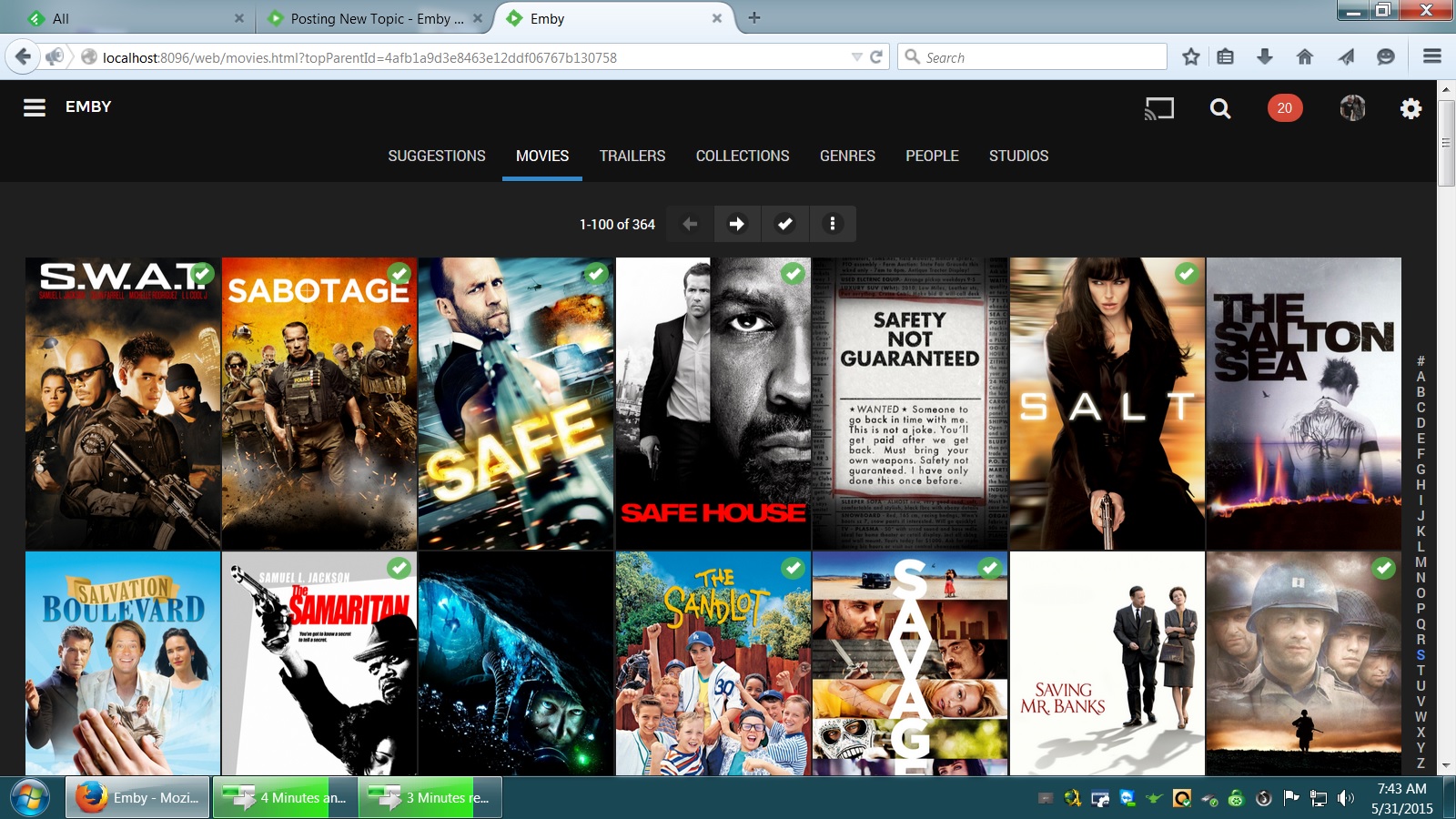Go to the People tab
The image size is (1456, 819).
point(932,157)
